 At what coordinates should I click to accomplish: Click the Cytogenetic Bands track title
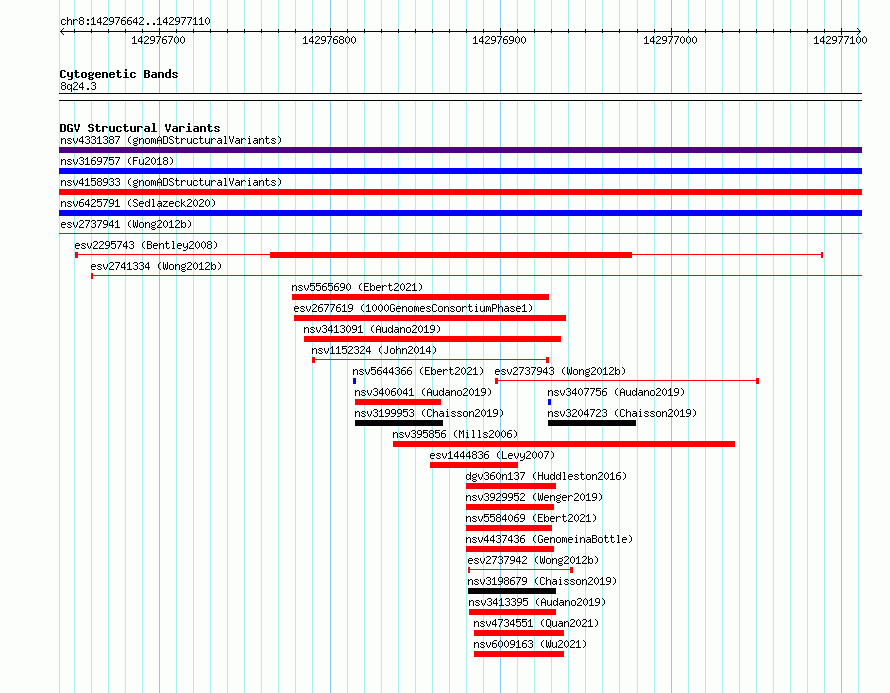[119, 74]
